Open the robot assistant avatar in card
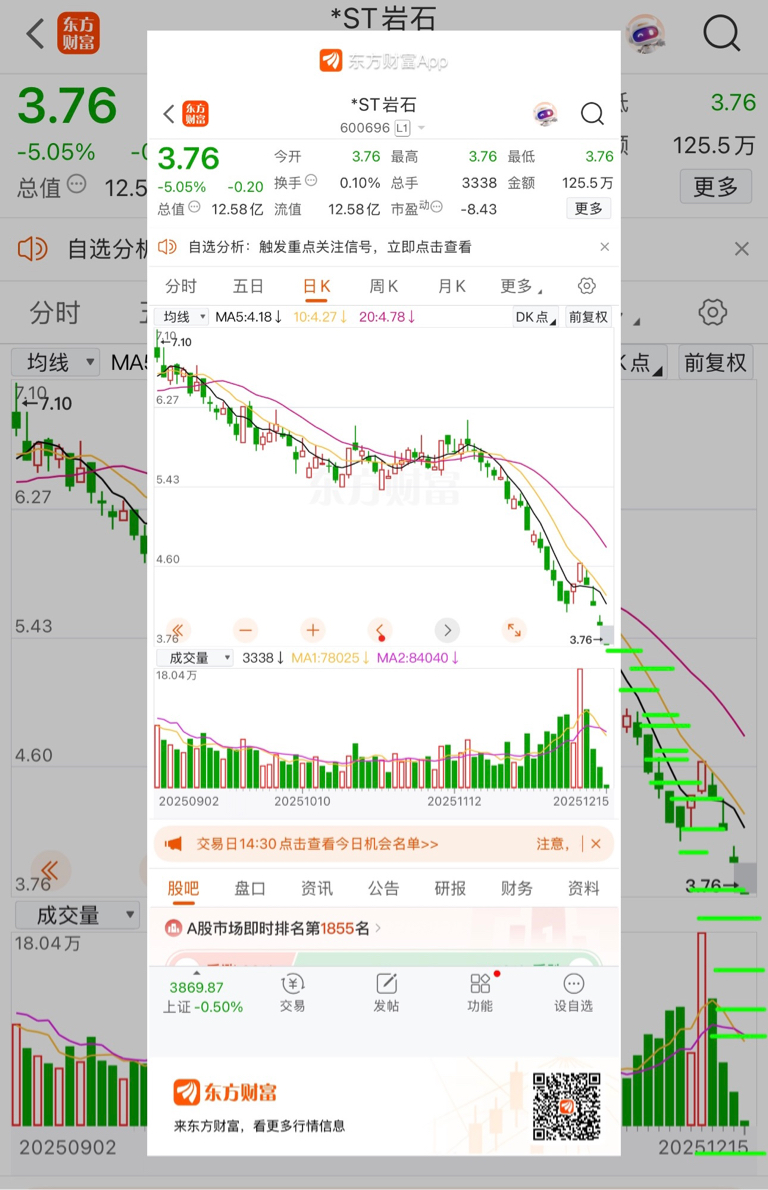This screenshot has height=1190, width=768. (x=546, y=114)
